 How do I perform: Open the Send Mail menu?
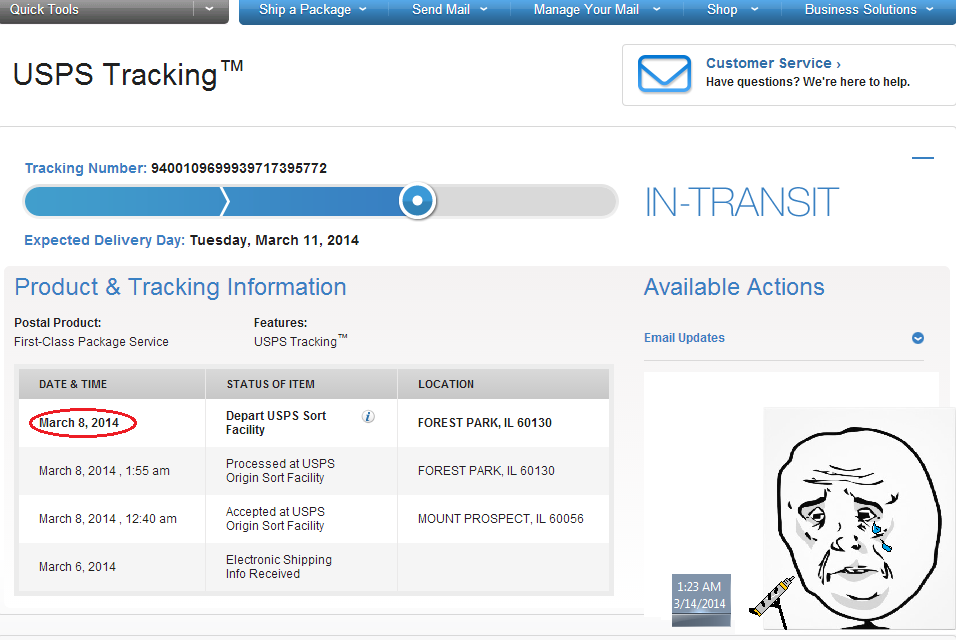click(x=449, y=10)
